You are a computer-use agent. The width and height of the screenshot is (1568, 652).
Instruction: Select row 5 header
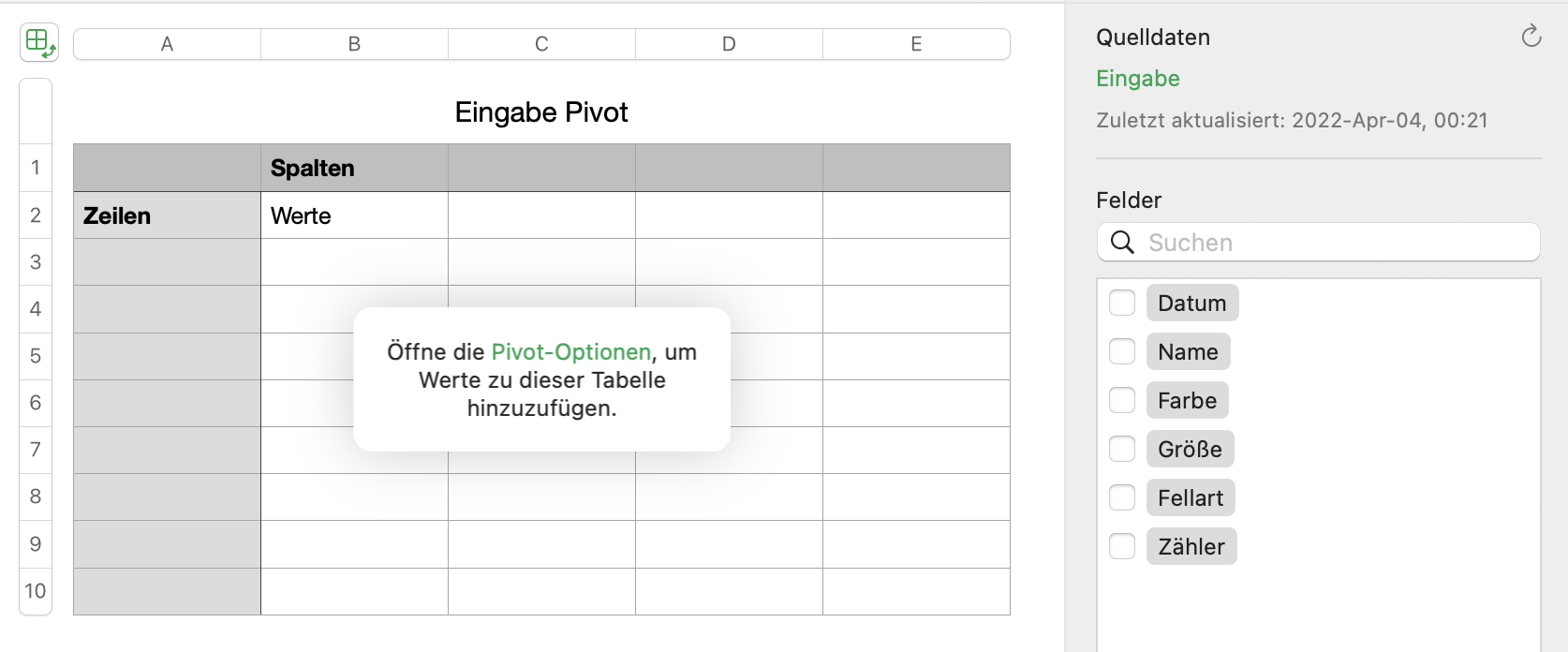(36, 356)
